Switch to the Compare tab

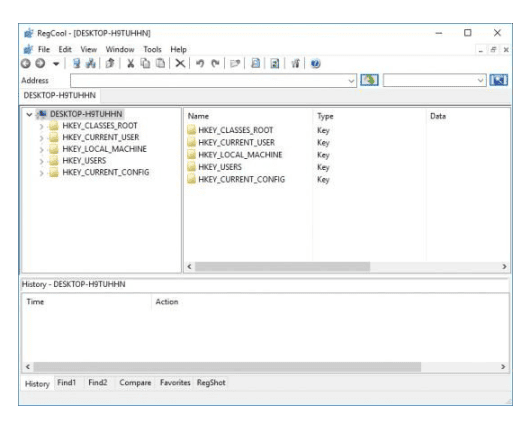(x=135, y=383)
